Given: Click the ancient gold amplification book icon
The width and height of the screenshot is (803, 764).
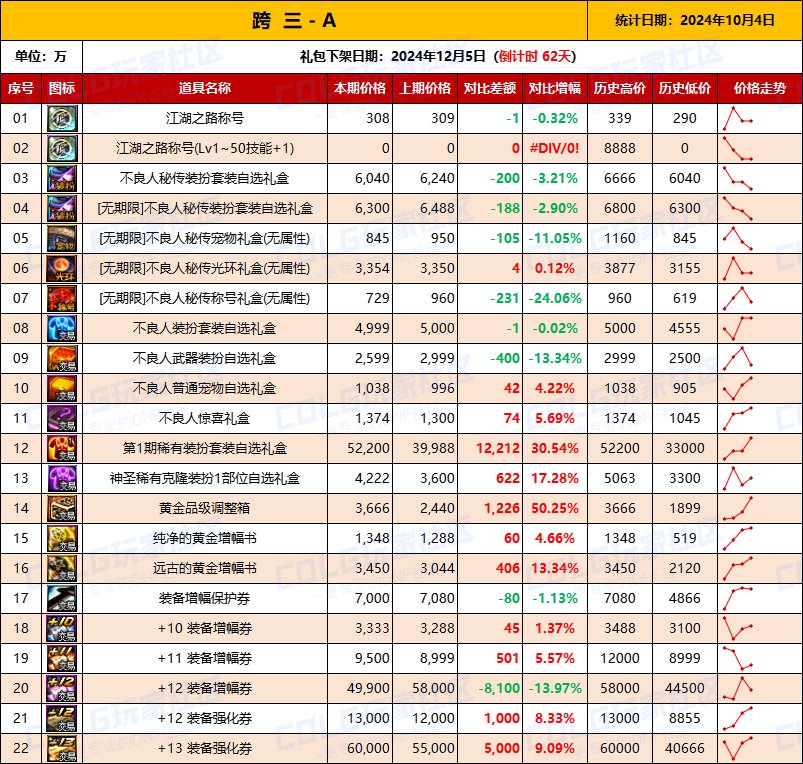Looking at the screenshot, I should click(62, 568).
